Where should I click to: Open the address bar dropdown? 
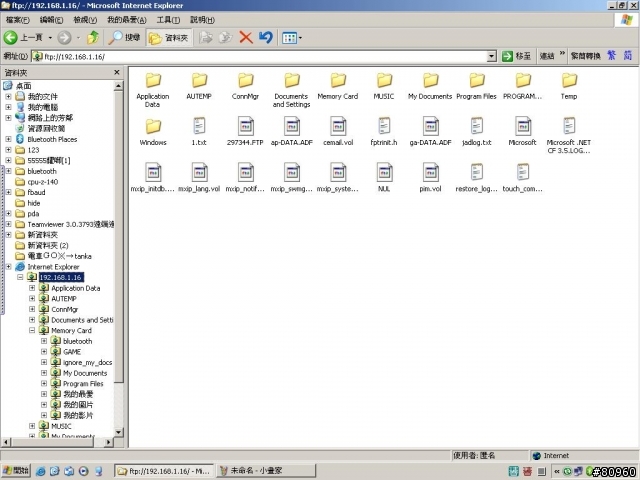point(492,56)
